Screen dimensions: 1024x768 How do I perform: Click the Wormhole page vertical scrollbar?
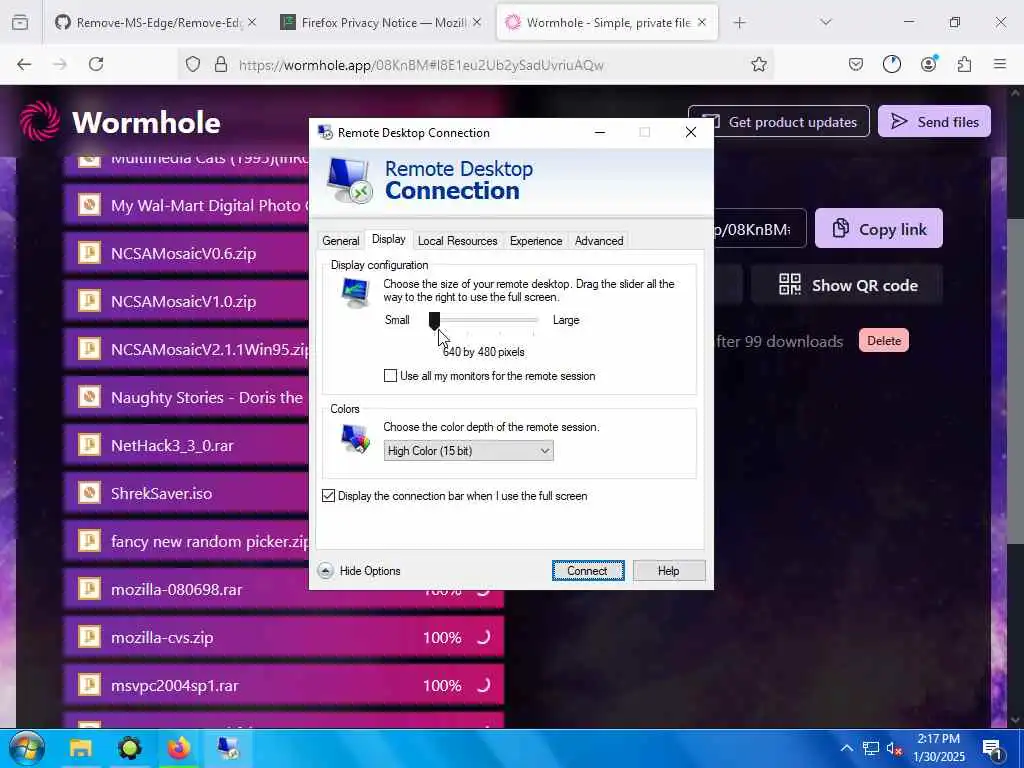(x=1015, y=379)
